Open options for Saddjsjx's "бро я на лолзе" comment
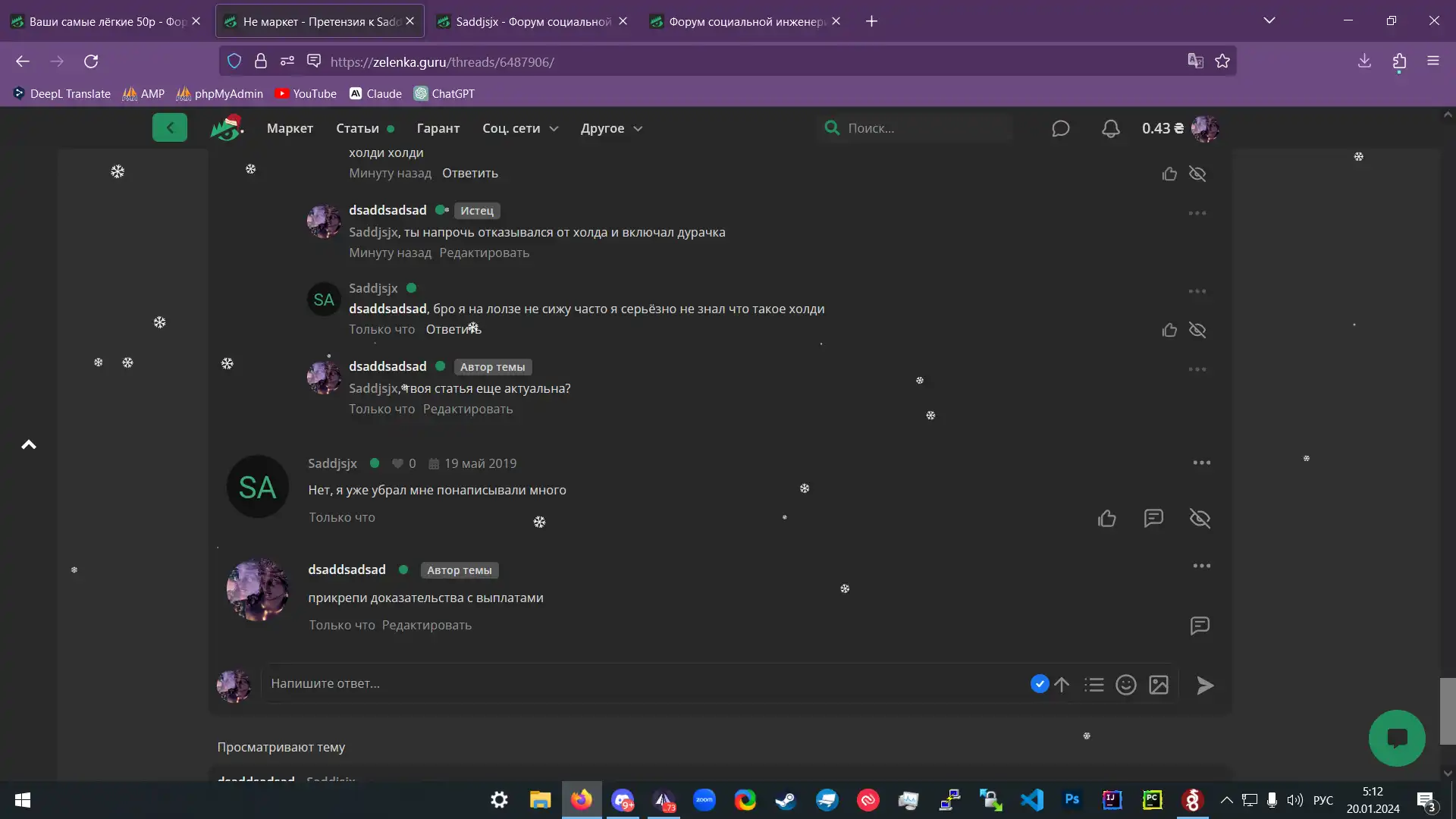 [x=1197, y=291]
